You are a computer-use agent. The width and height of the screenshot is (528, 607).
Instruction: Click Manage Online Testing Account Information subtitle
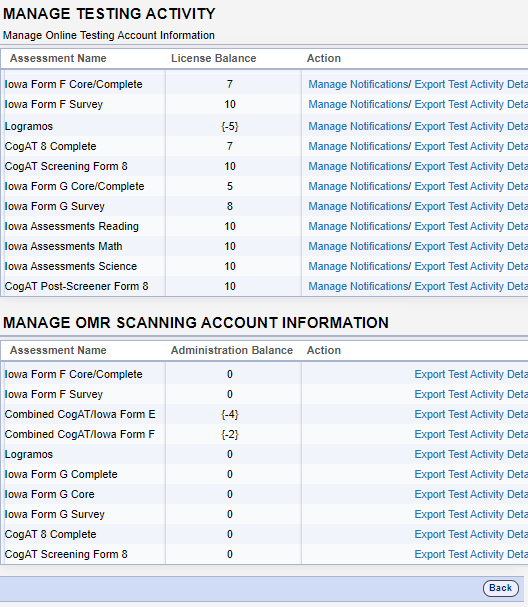[x=109, y=35]
